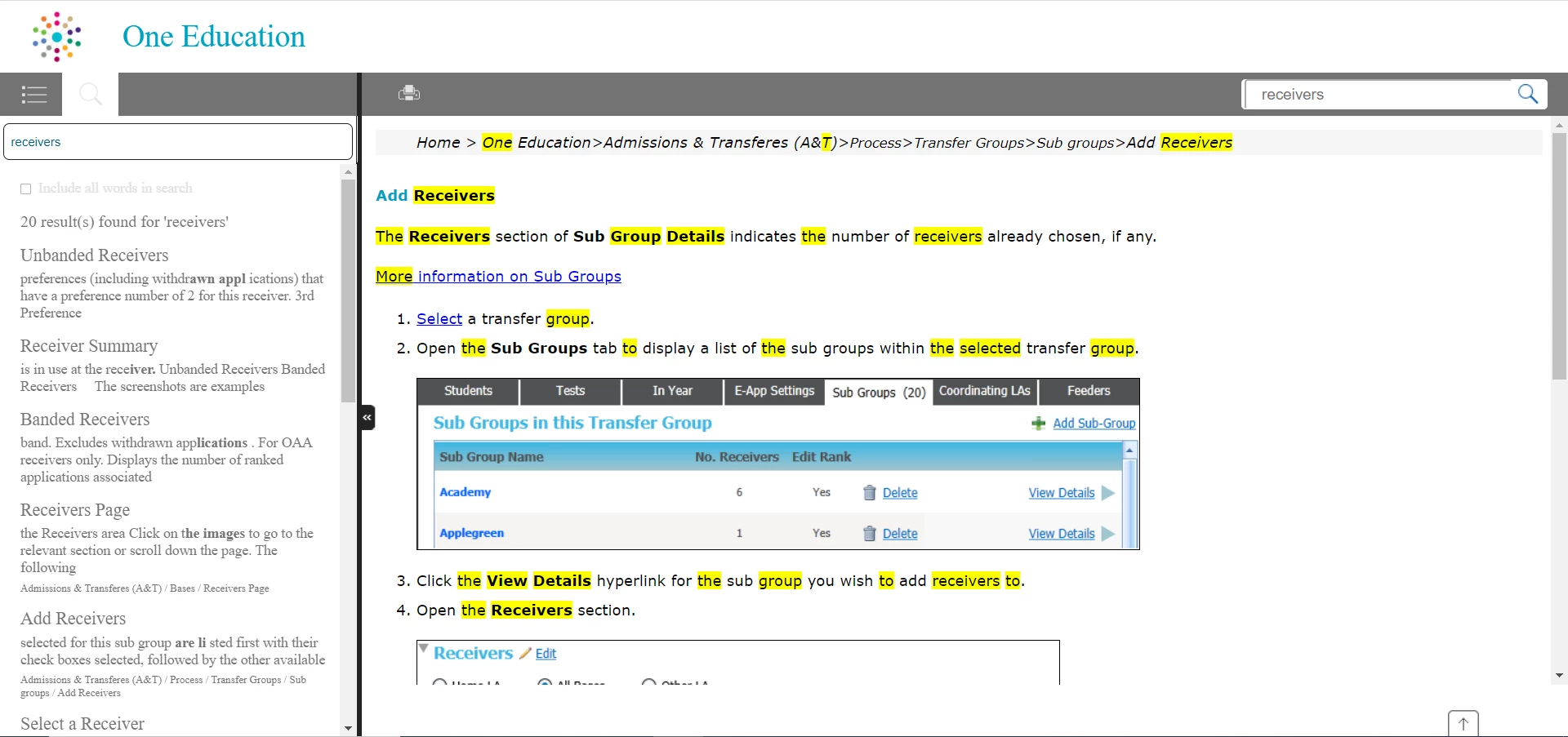
Task: Click the green plus Add Sub-Group icon
Action: click(x=1039, y=423)
